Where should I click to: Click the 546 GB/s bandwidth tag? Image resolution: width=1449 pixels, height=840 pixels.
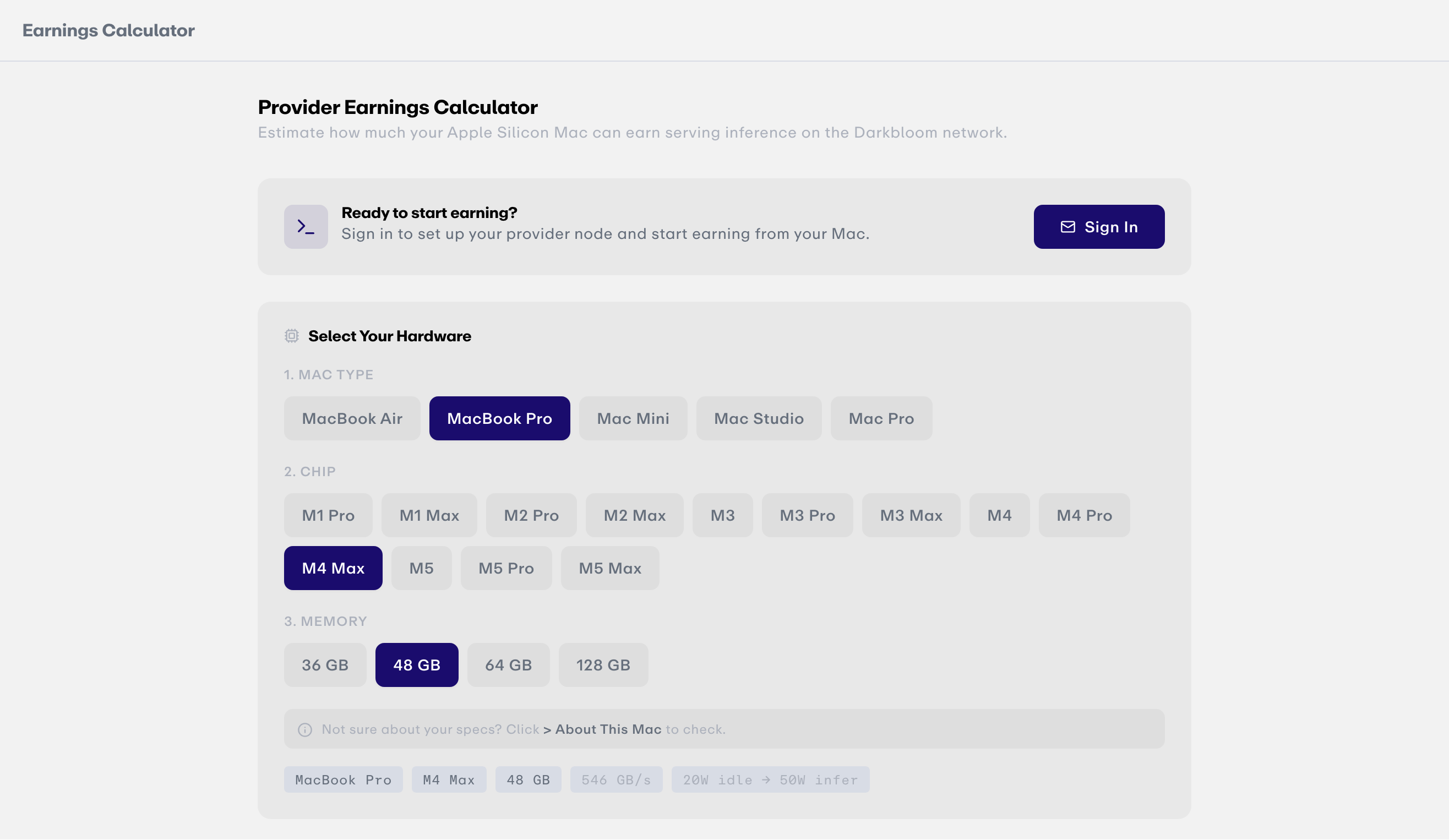(616, 779)
